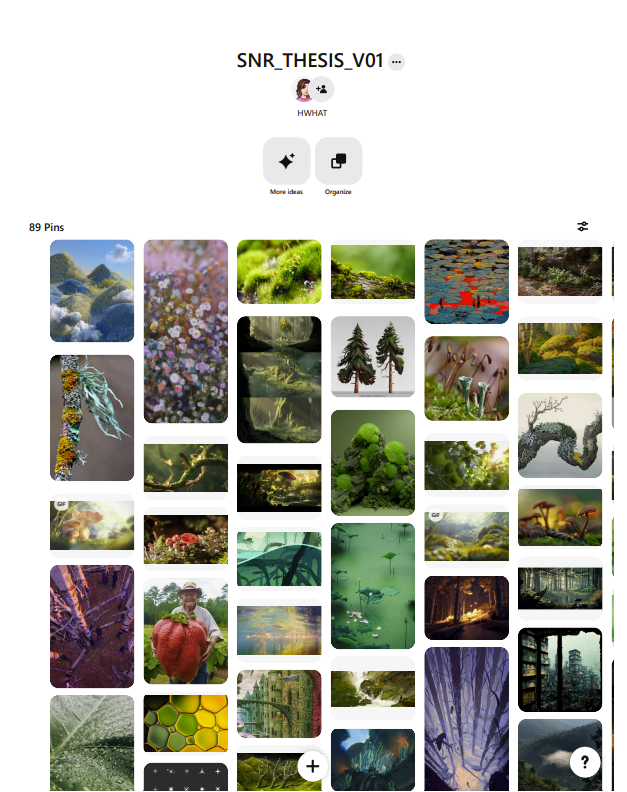The image size is (627, 792).
Task: Open the HWHAT profile avatar
Action: 303,89
